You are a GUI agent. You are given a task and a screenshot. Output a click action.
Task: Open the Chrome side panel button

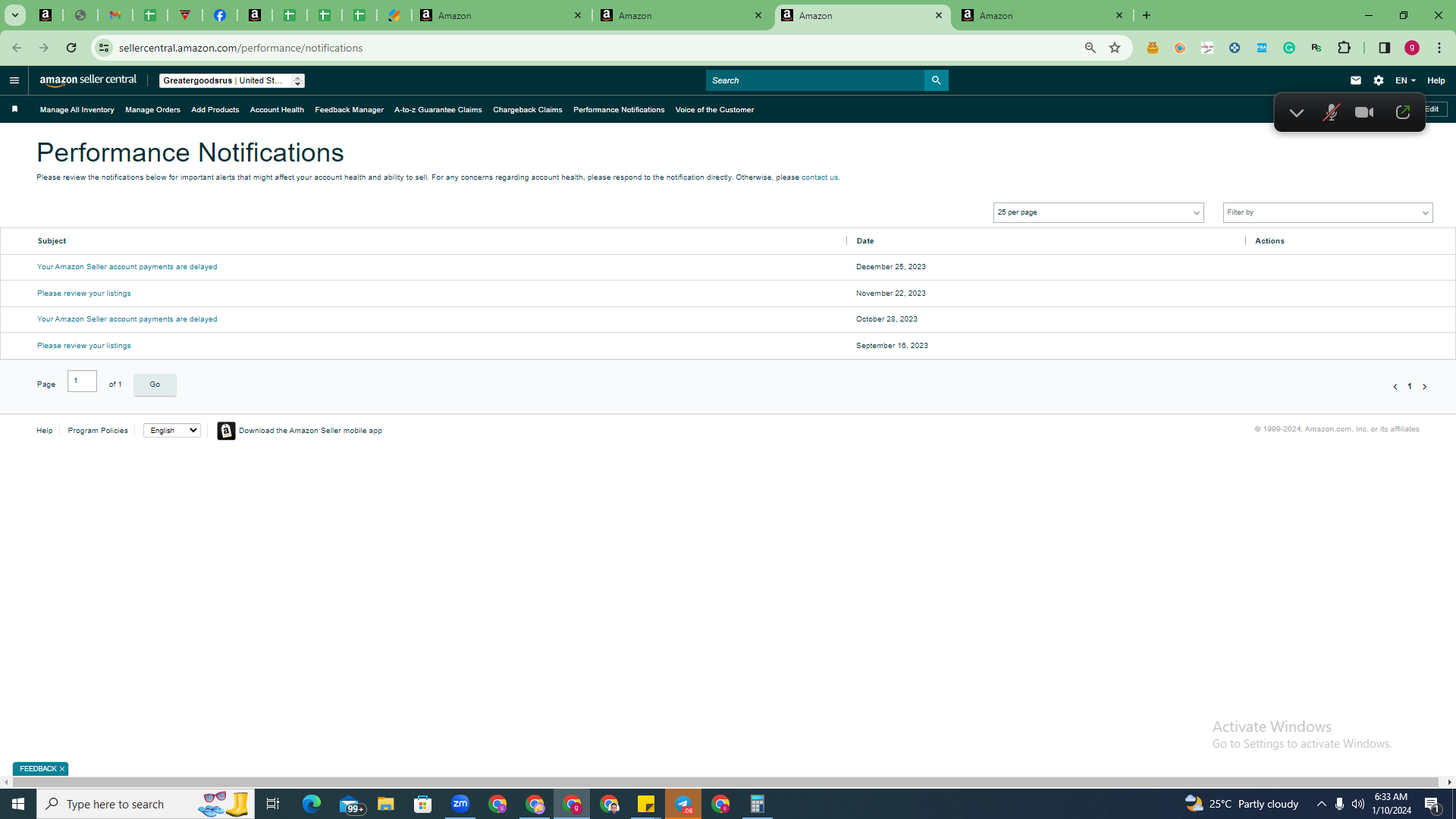click(x=1385, y=48)
